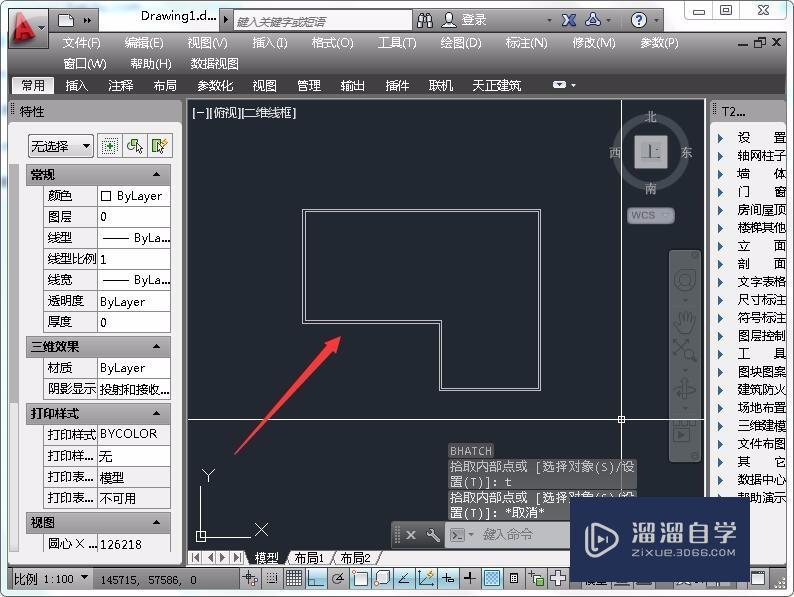
Task: Switch to the 布局2 layout tab
Action: click(x=355, y=558)
